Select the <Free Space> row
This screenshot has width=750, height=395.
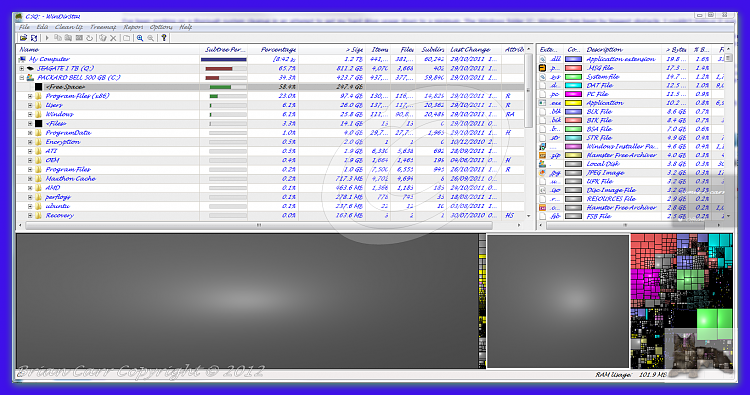pyautogui.click(x=270, y=87)
